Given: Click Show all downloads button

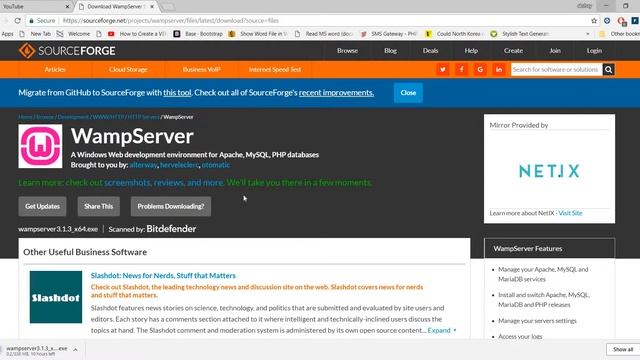Looking at the screenshot, I should (623, 349).
